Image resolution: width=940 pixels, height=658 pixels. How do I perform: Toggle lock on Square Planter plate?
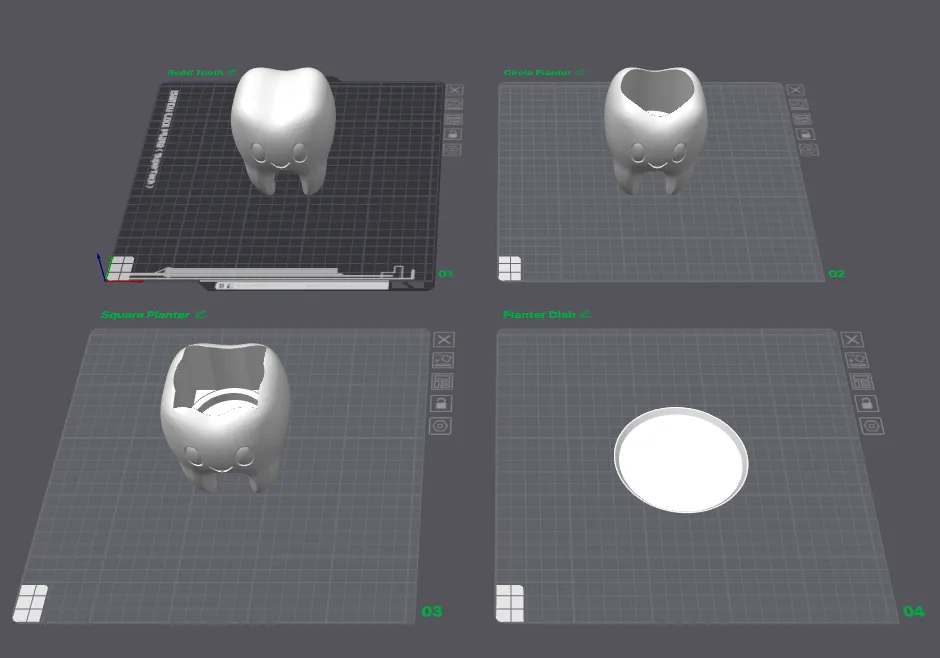[441, 404]
